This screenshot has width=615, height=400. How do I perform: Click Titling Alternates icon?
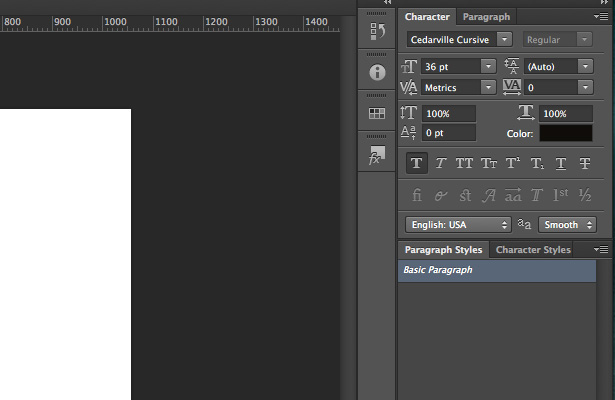pyautogui.click(x=537, y=195)
